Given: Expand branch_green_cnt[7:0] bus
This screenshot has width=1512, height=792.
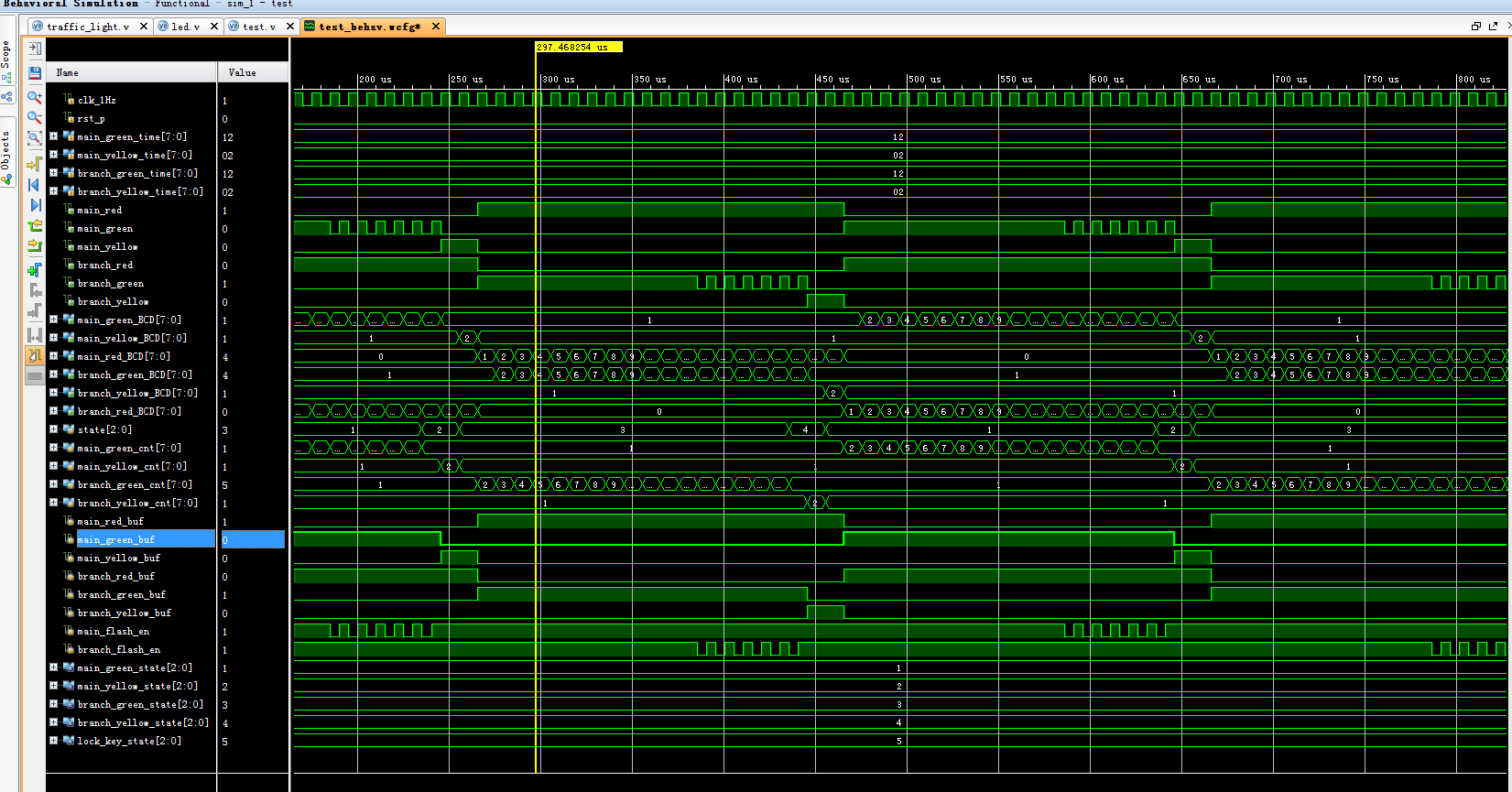Looking at the screenshot, I should 54,484.
